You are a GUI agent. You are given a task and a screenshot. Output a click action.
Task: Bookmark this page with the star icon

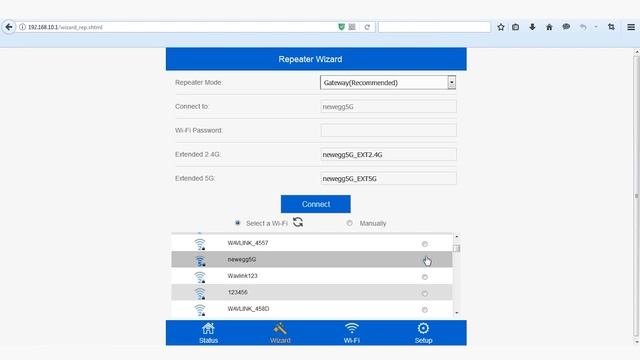tap(501, 27)
